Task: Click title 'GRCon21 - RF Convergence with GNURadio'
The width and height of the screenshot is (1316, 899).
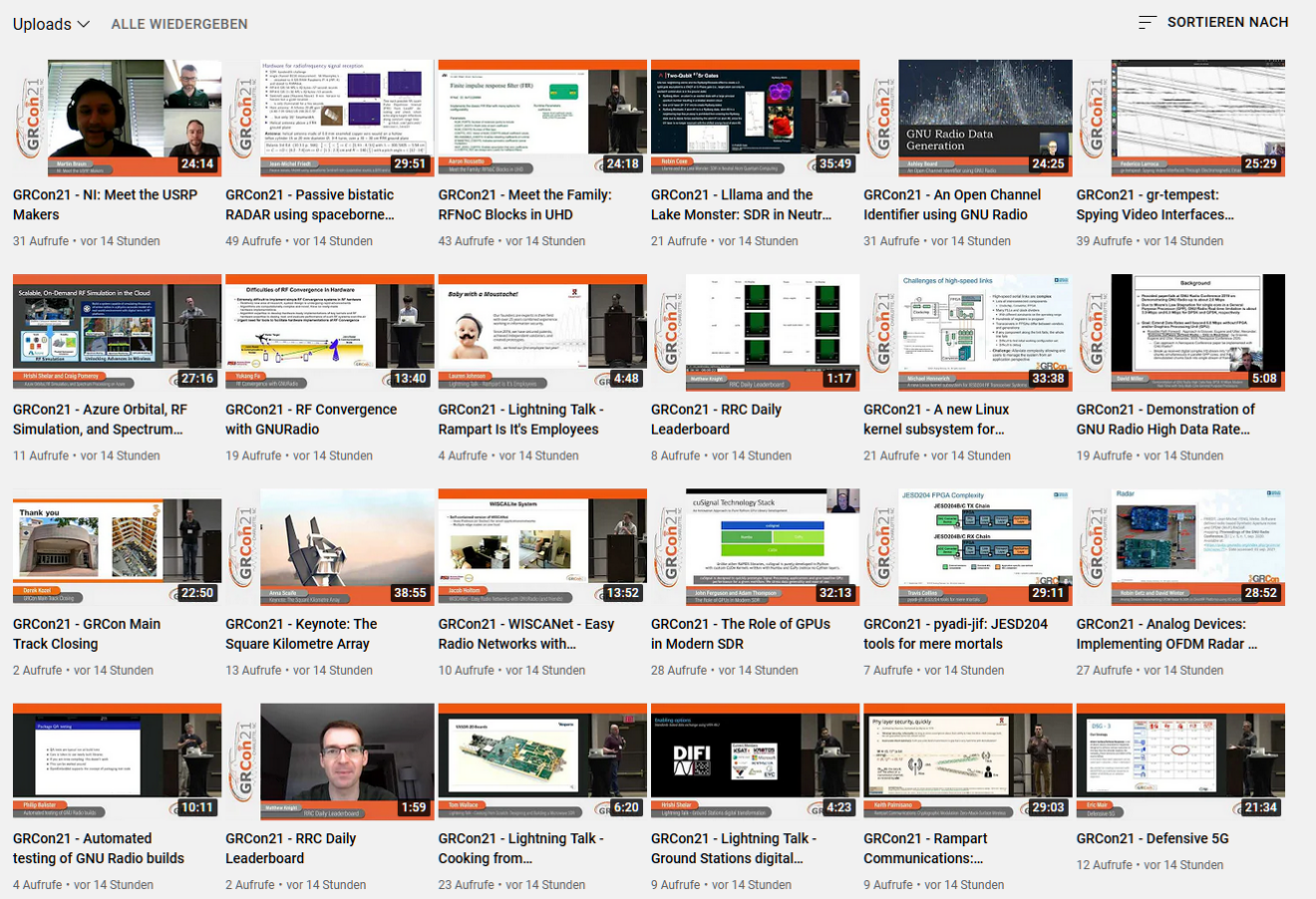Action: click(311, 419)
